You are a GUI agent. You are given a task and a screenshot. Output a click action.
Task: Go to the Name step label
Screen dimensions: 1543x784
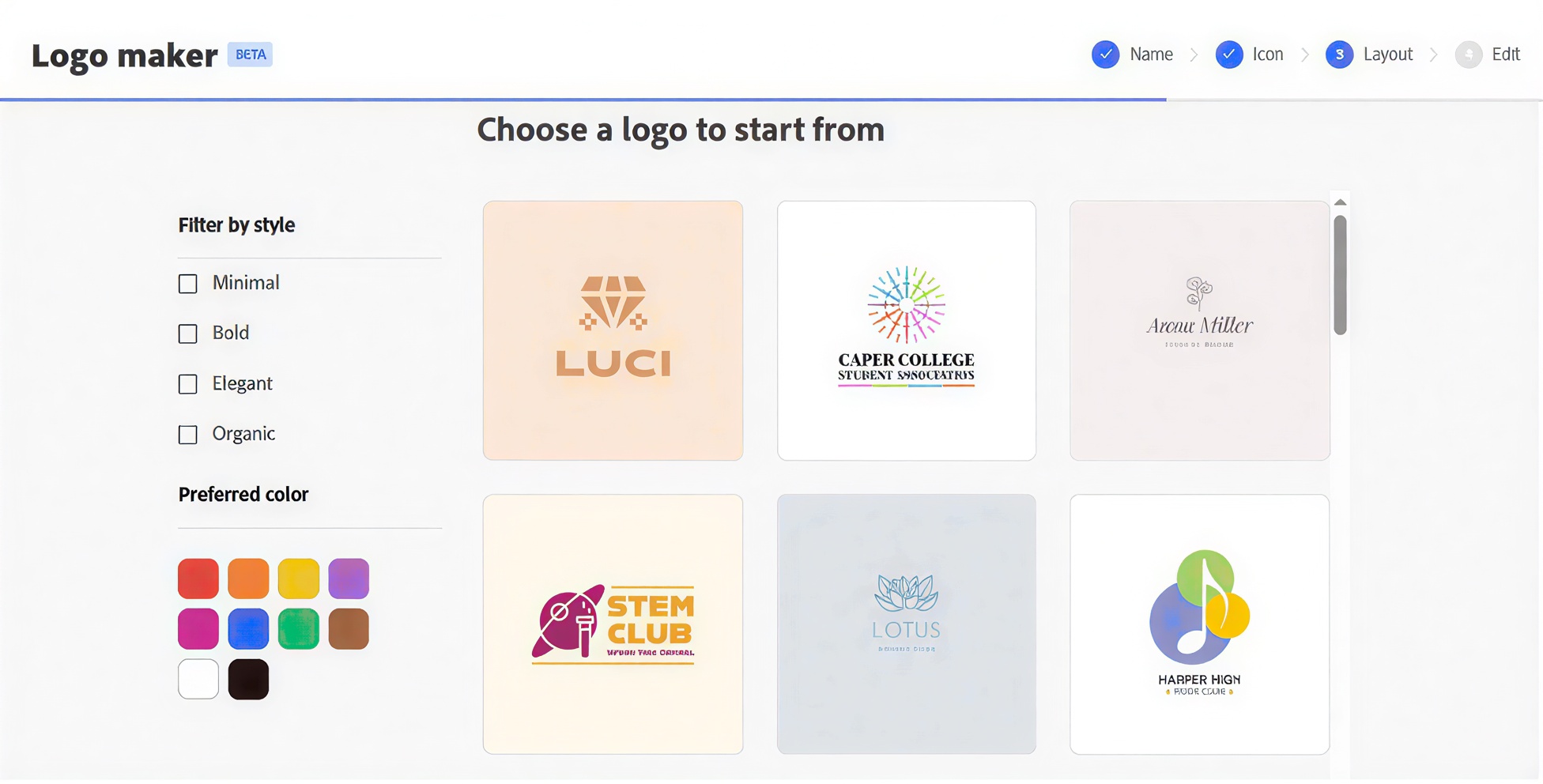pyautogui.click(x=1151, y=55)
